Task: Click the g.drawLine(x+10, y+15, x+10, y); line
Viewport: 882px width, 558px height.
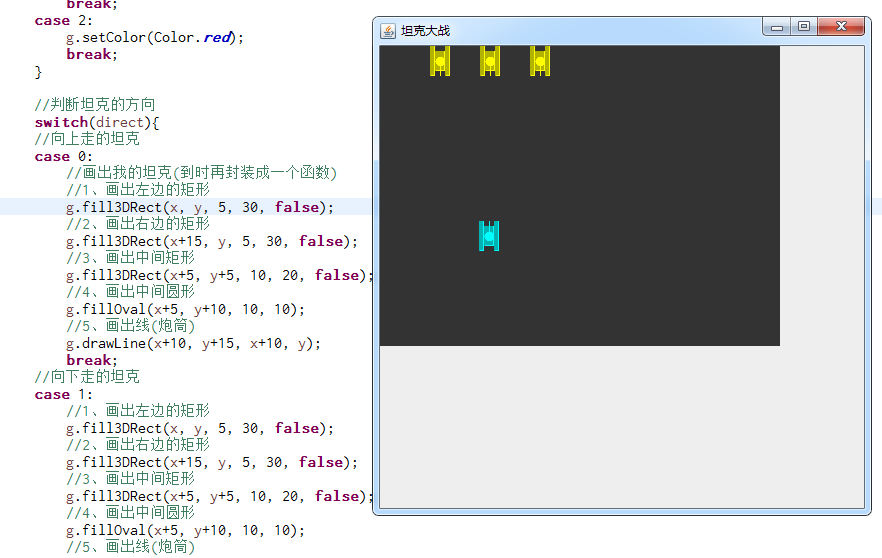Action: coord(193,343)
